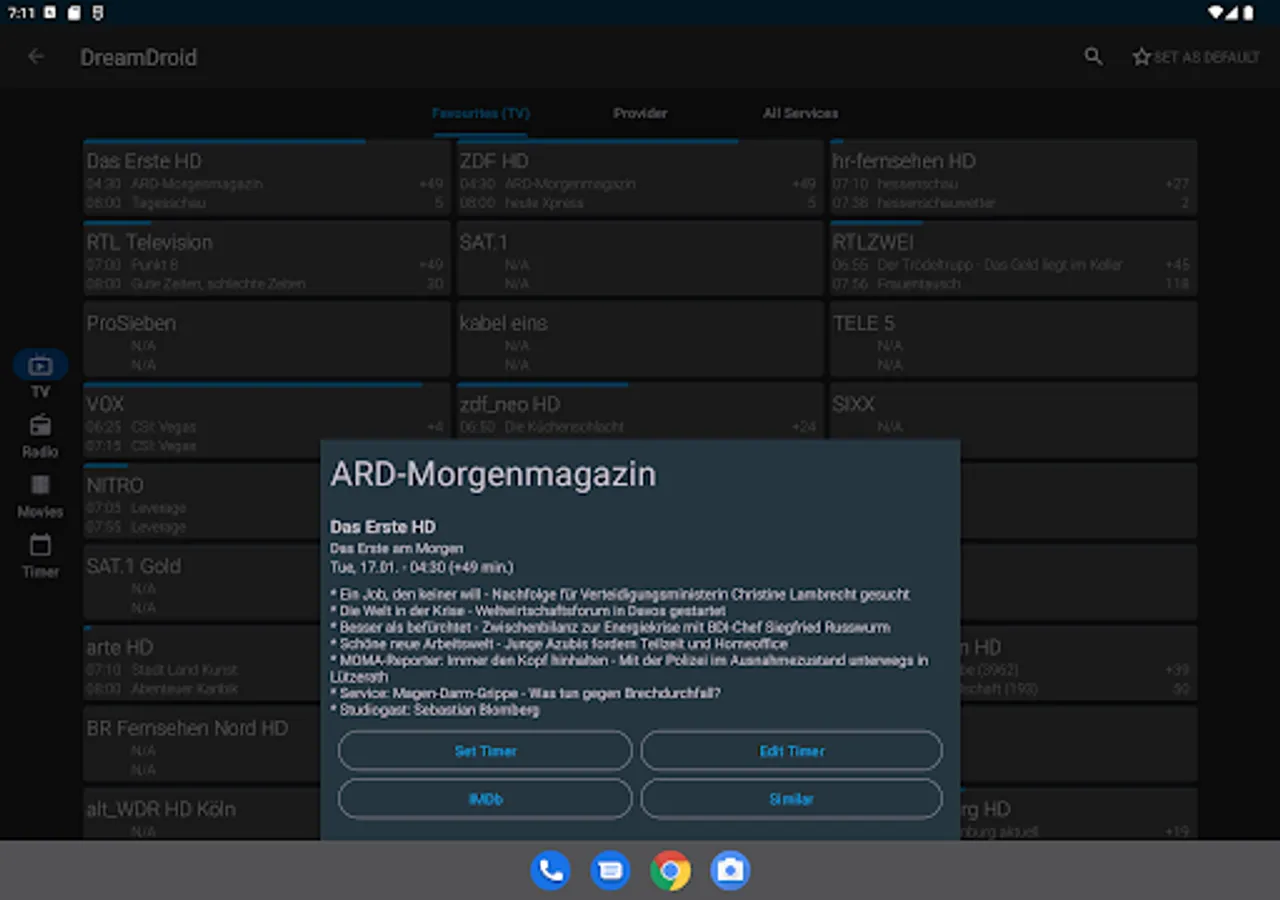Open the Phone app in the dock
Image resolution: width=1280 pixels, height=900 pixels.
(x=550, y=870)
